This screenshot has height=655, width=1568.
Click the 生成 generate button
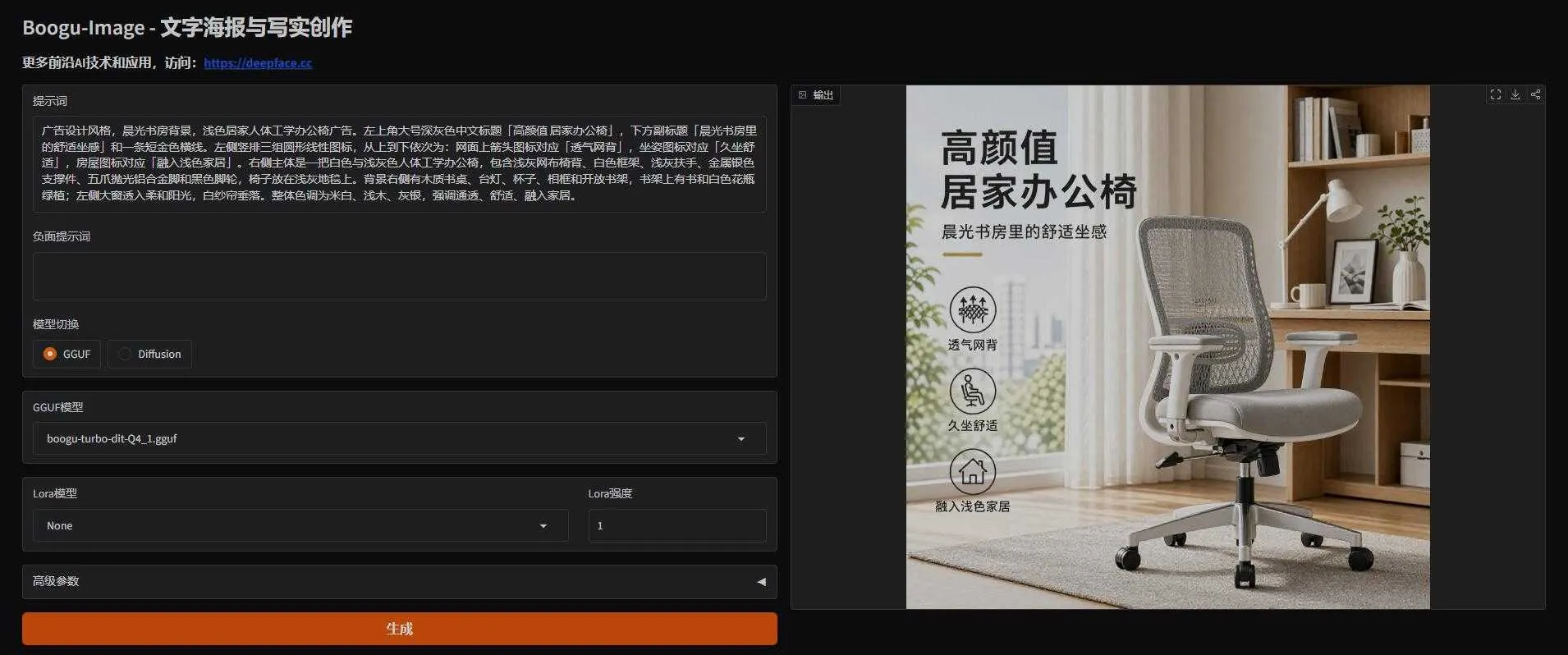click(x=400, y=629)
